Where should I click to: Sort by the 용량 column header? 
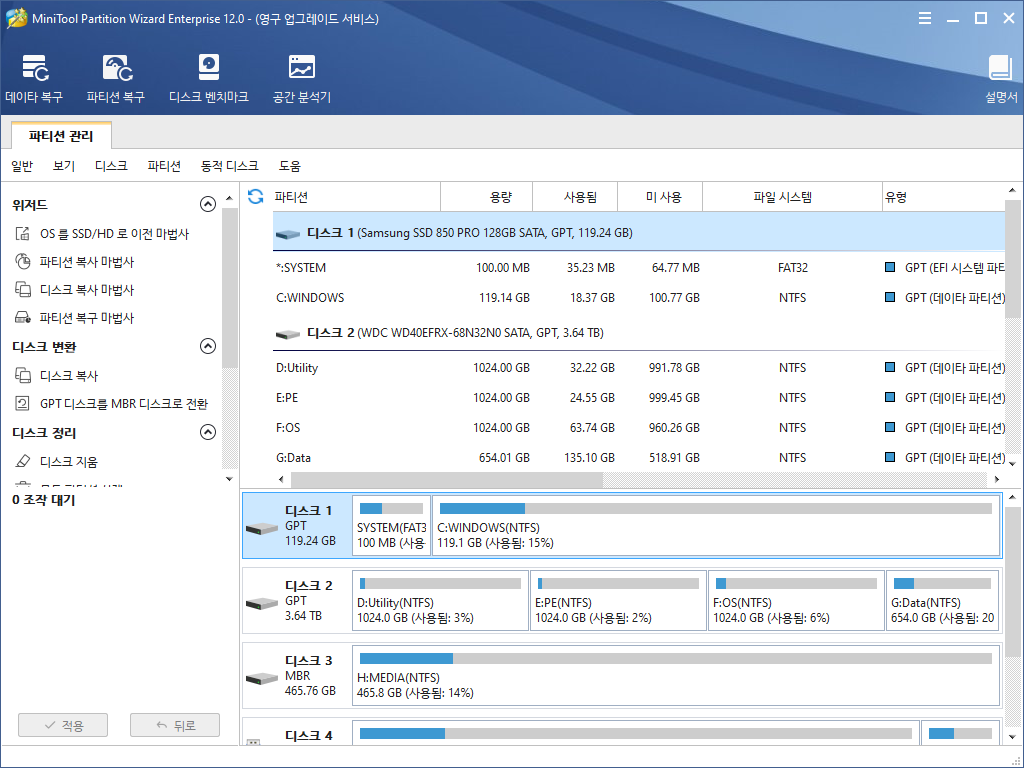coord(487,197)
